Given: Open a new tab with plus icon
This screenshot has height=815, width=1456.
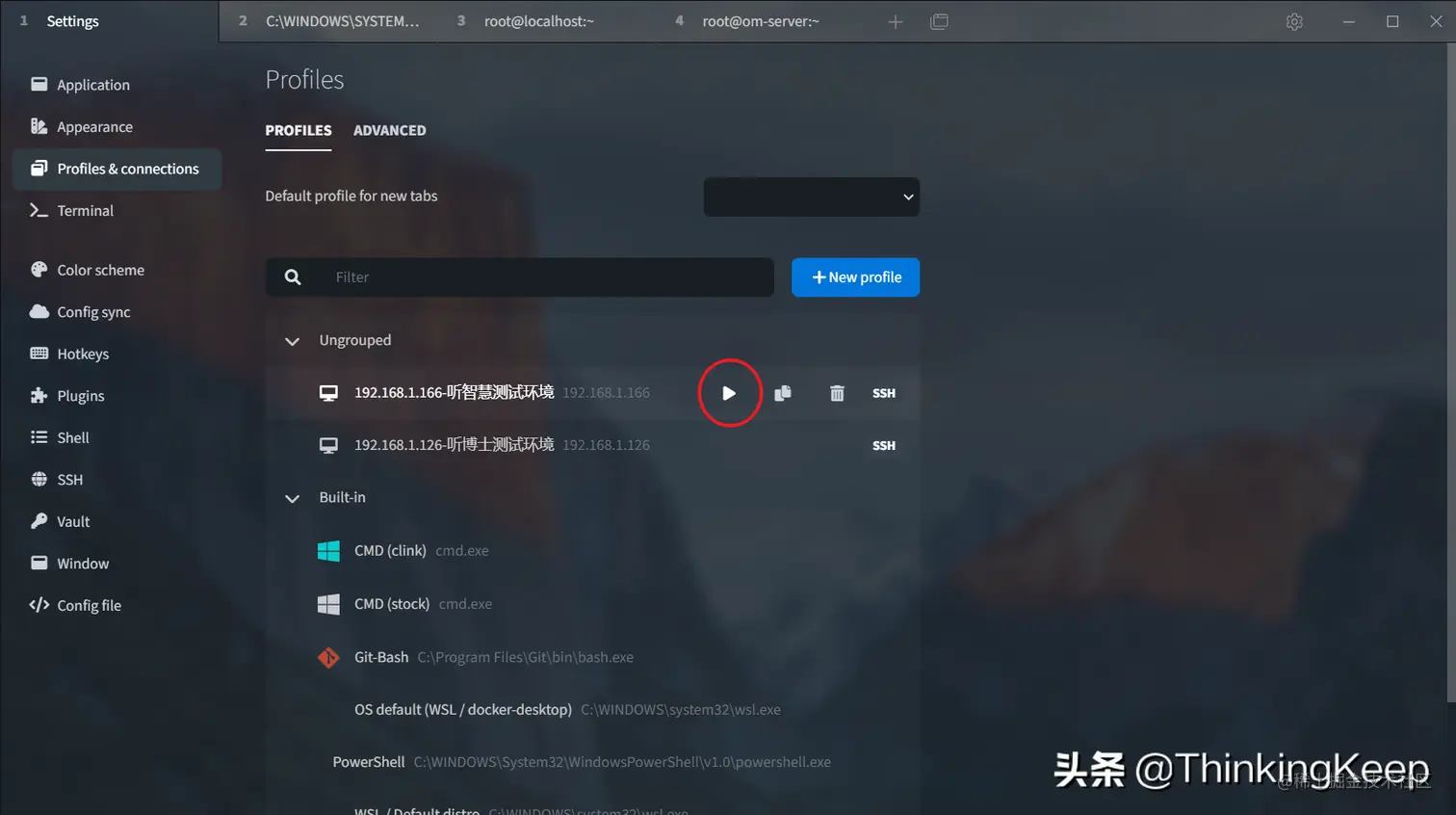Looking at the screenshot, I should point(896,21).
